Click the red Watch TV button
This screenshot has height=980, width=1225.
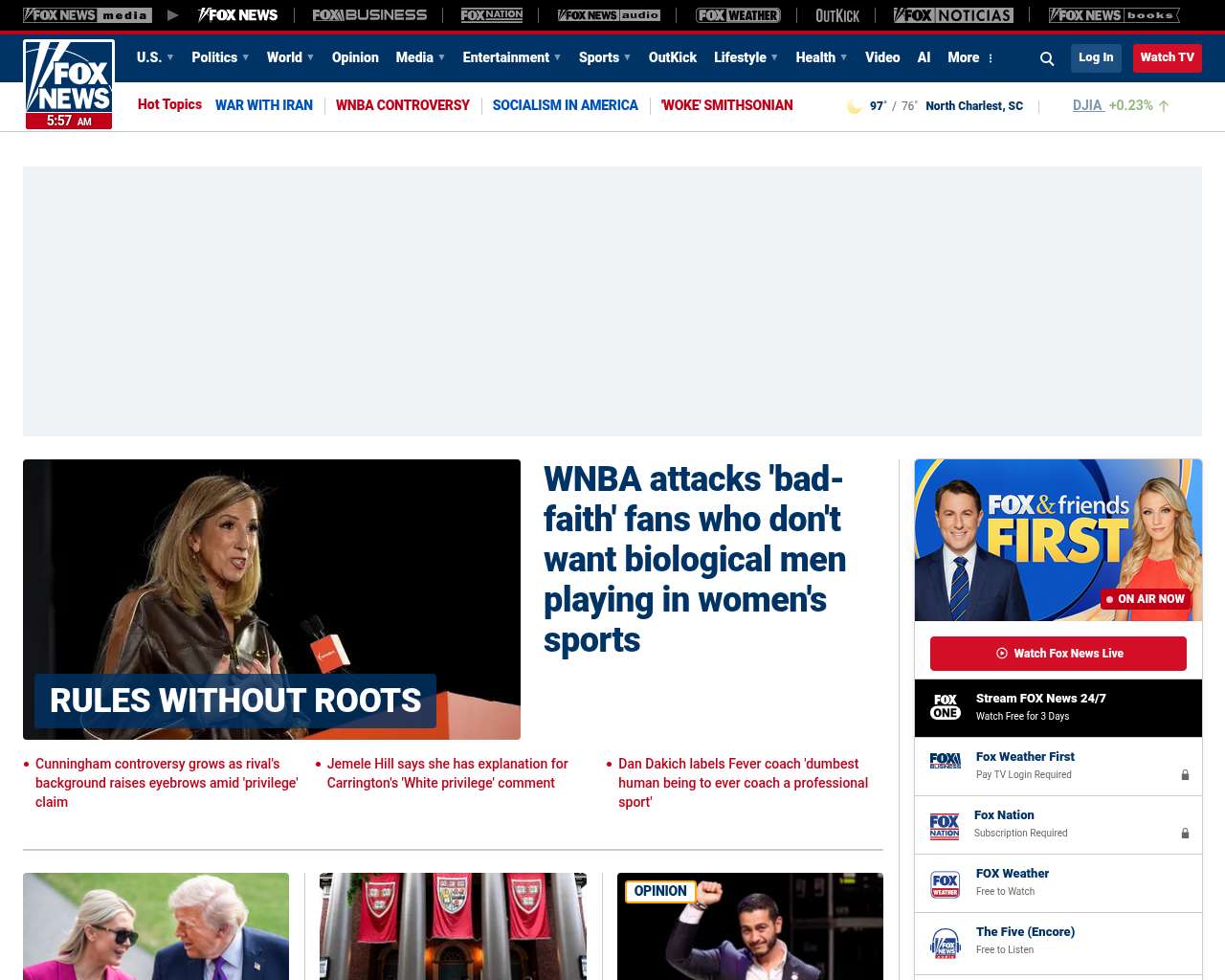[x=1168, y=57]
